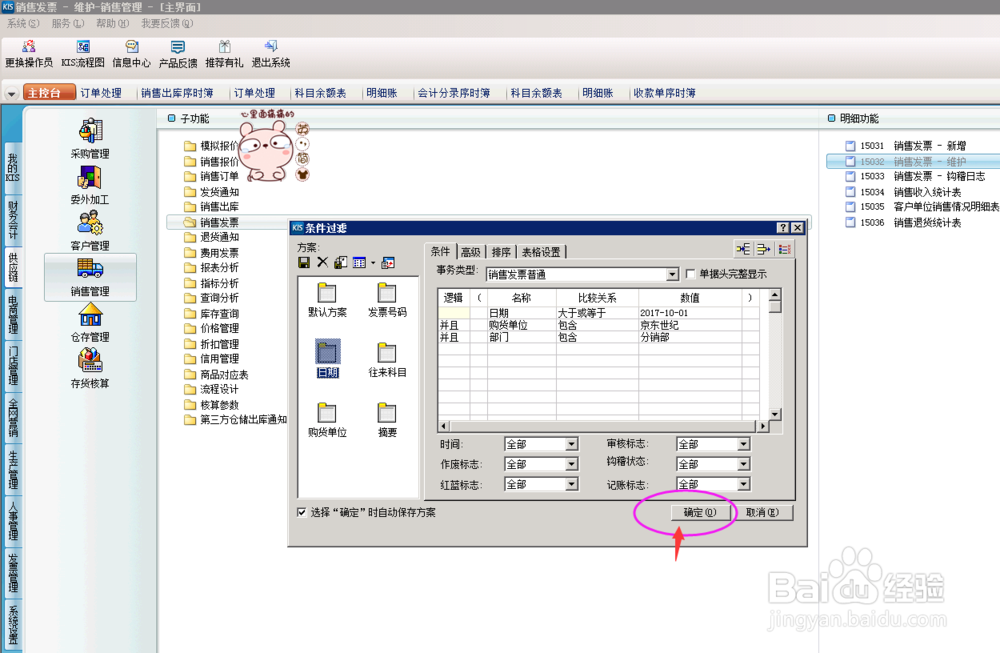This screenshot has width=1000, height=653.
Task: Switch to the 销售出库序时簿 tab
Action: click(177, 93)
